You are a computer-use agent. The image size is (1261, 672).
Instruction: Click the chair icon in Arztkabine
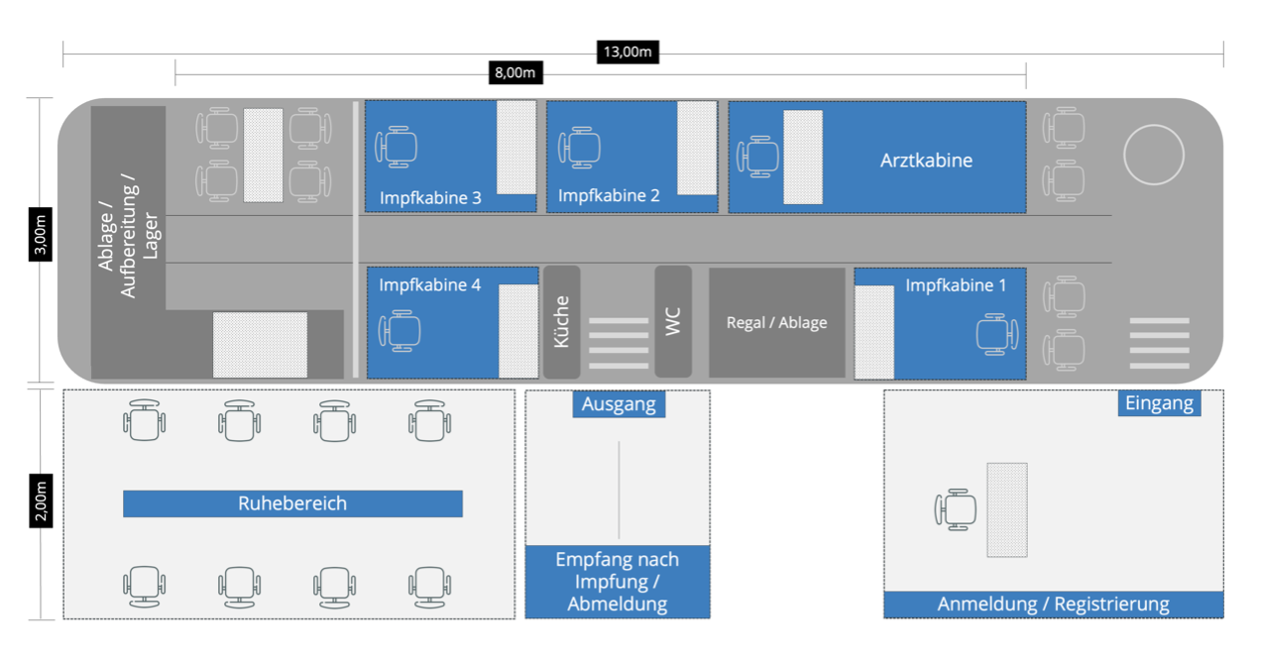point(758,157)
